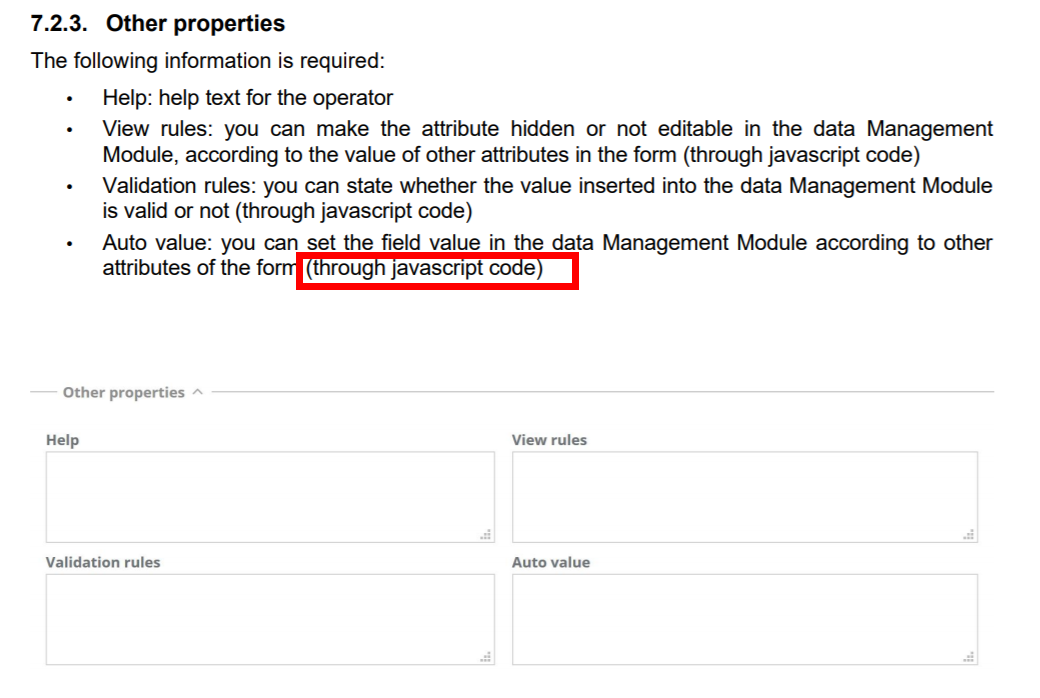
Task: Click the 'Help: help text for the operator' line
Action: 247,98
